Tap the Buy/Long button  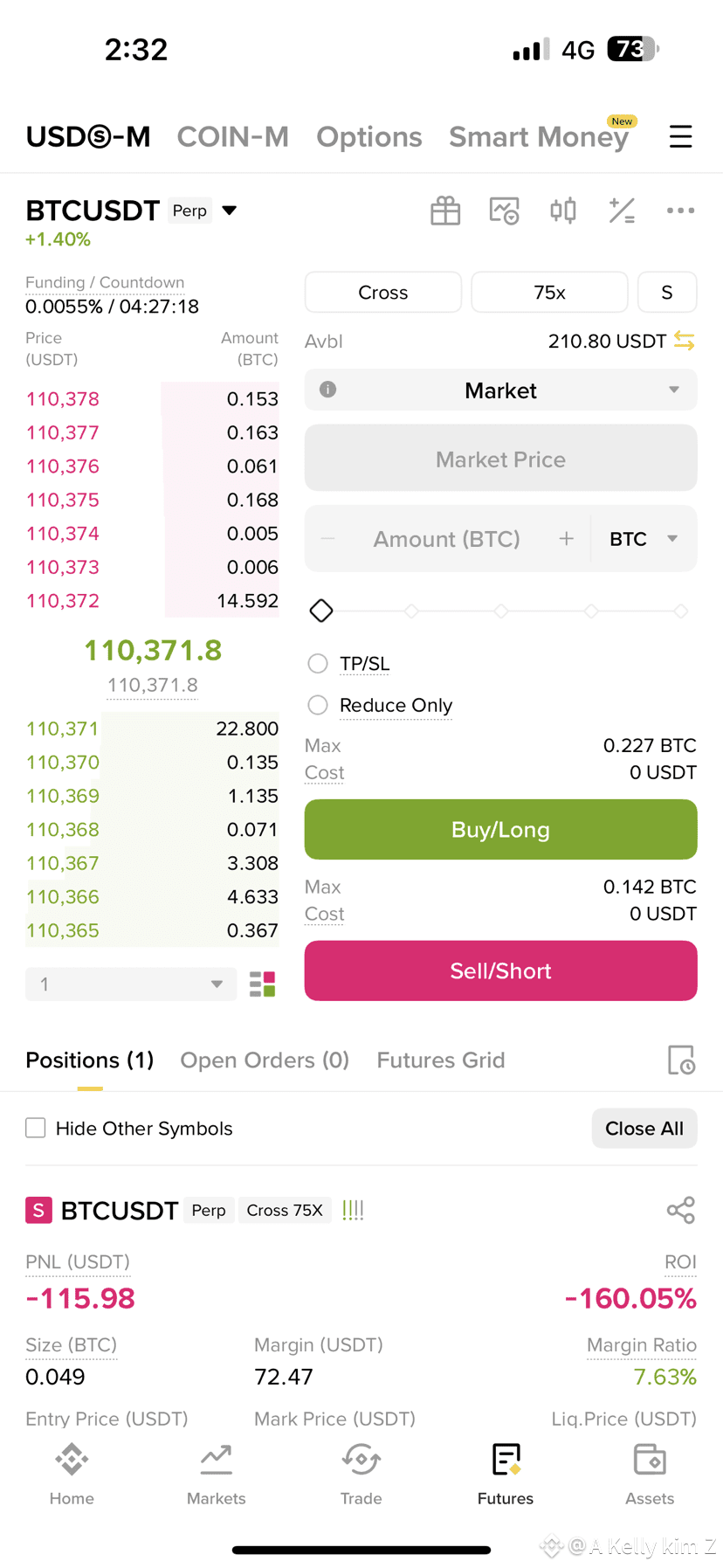pyautogui.click(x=500, y=829)
